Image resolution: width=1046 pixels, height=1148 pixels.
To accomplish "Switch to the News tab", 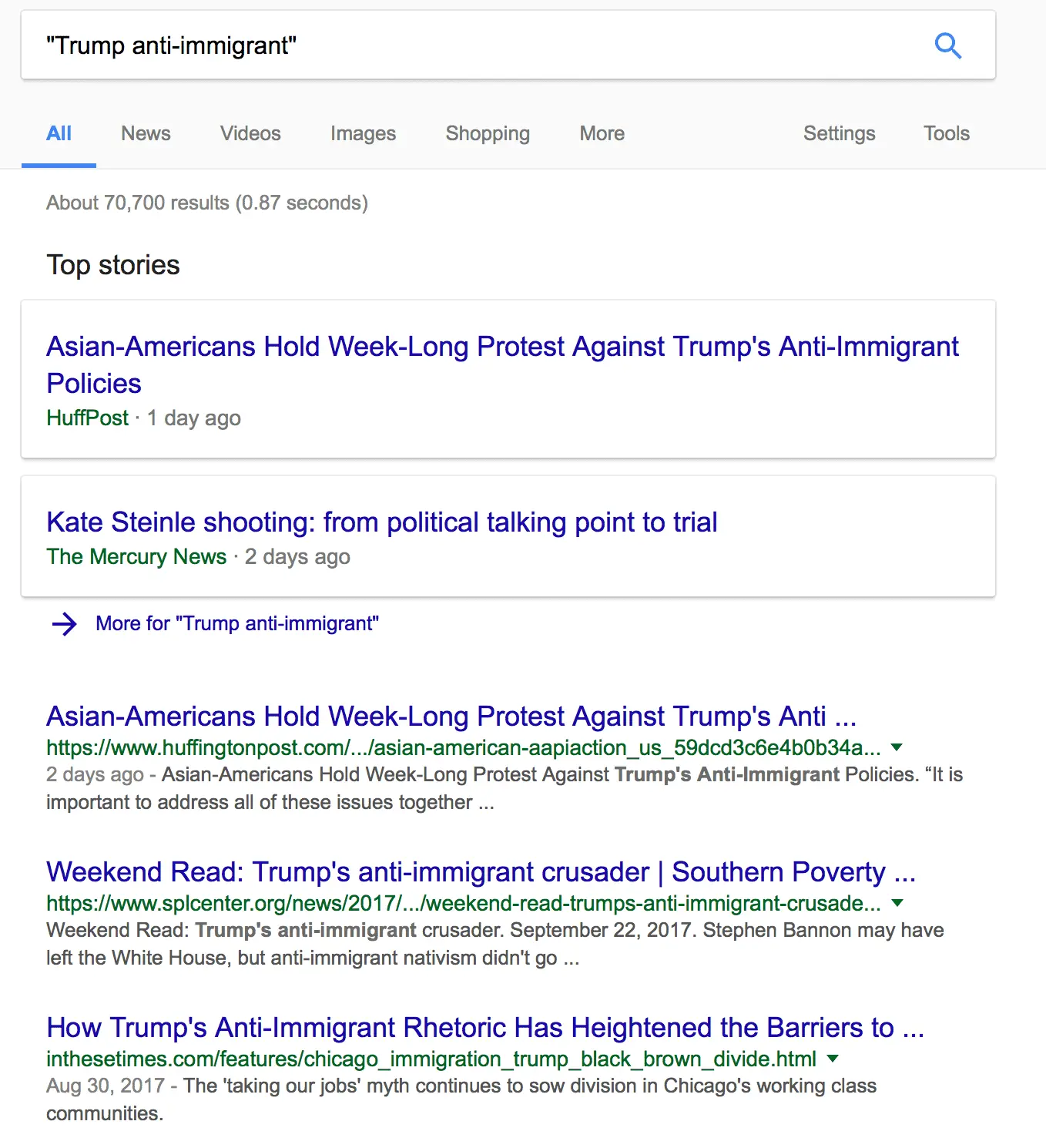I will (x=145, y=133).
